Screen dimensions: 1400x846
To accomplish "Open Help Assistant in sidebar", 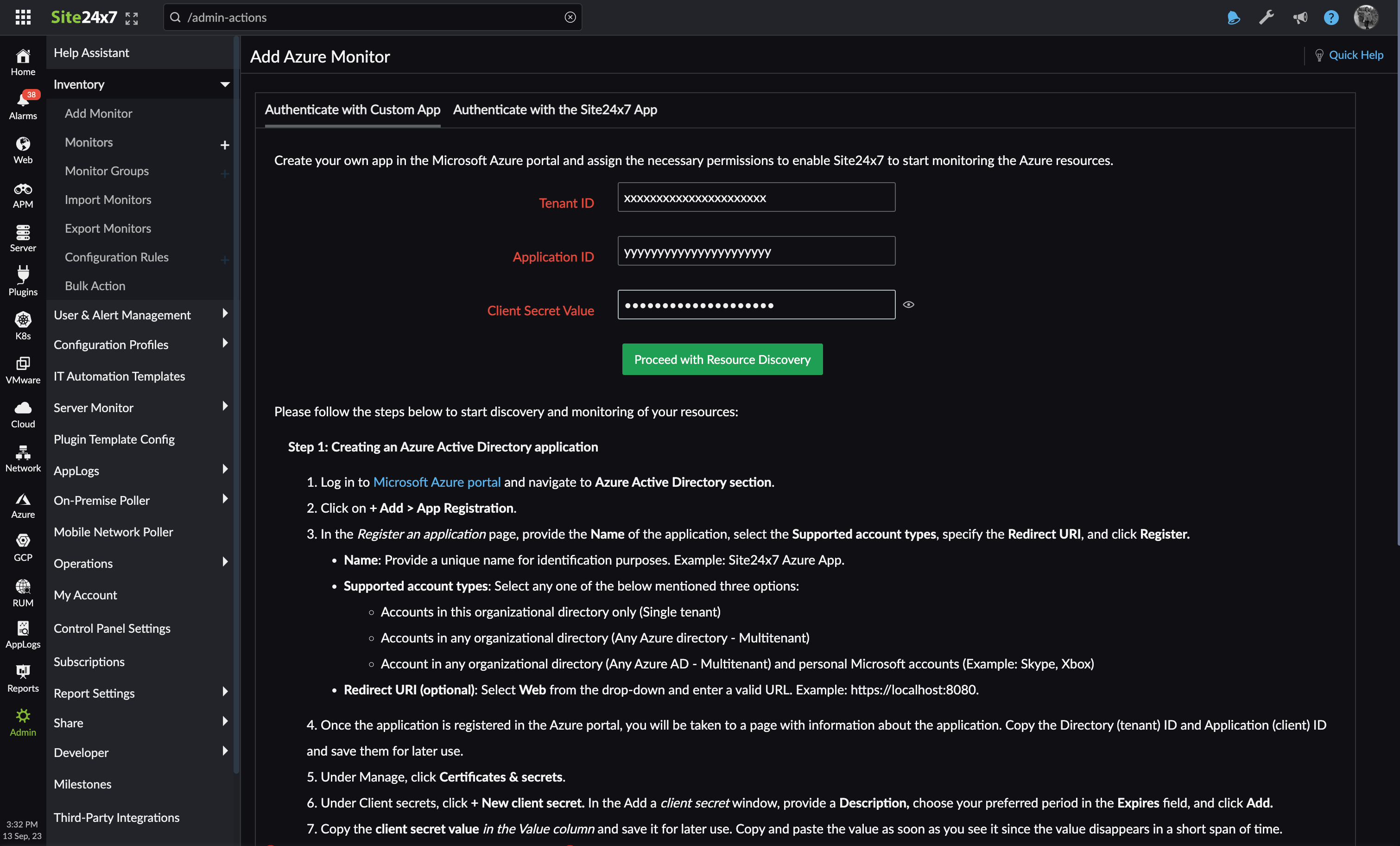I will (x=91, y=52).
